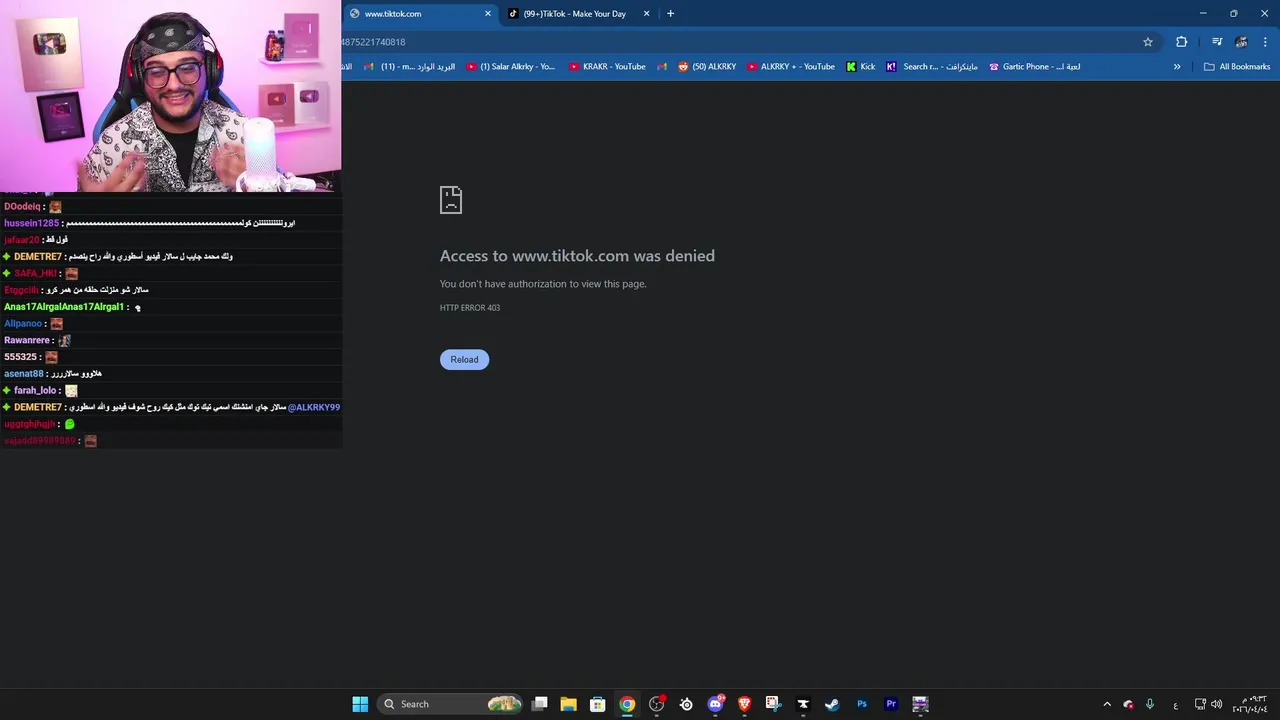Click the Gmail icon bookmark beside ALKRKY
This screenshot has width=1280, height=720.
pyautogui.click(x=662, y=67)
